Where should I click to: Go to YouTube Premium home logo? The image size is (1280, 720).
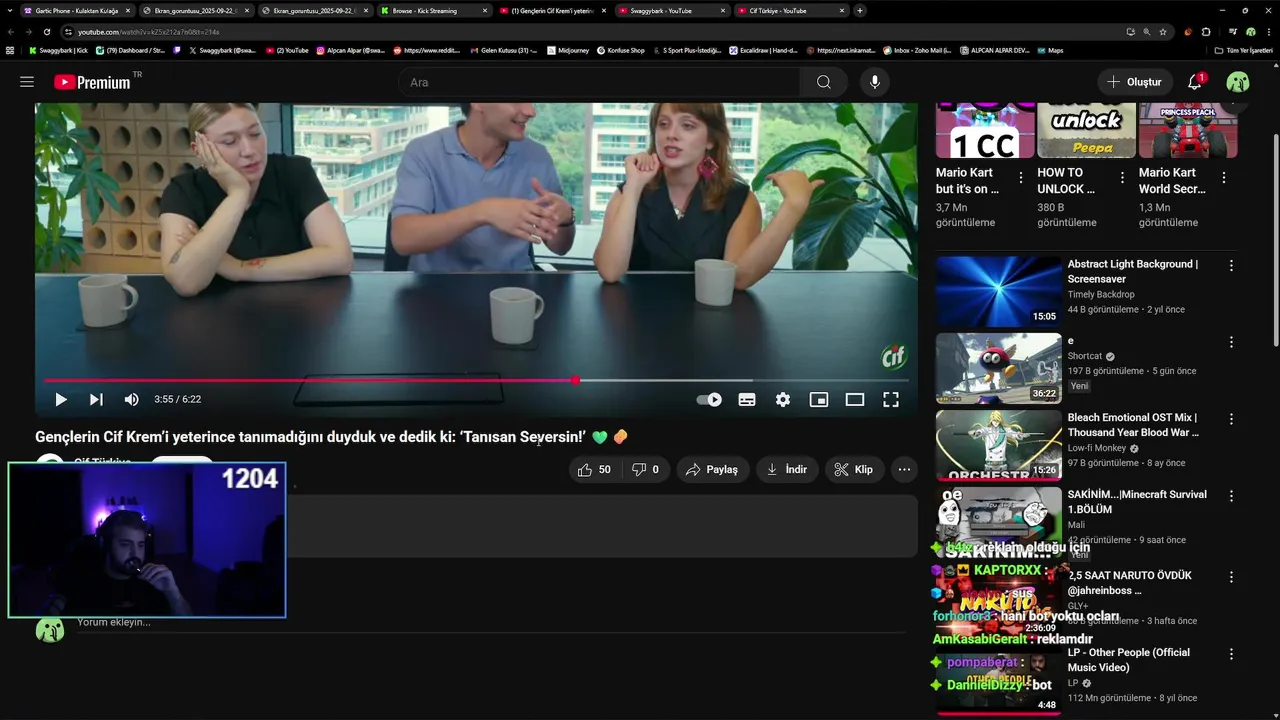[x=92, y=82]
